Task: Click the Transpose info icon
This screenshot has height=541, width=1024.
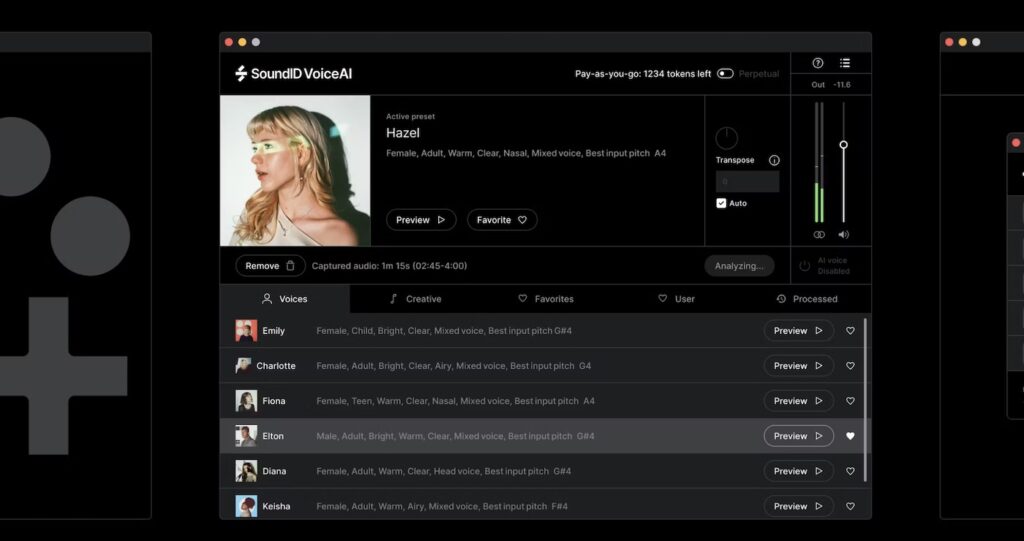Action: point(774,160)
